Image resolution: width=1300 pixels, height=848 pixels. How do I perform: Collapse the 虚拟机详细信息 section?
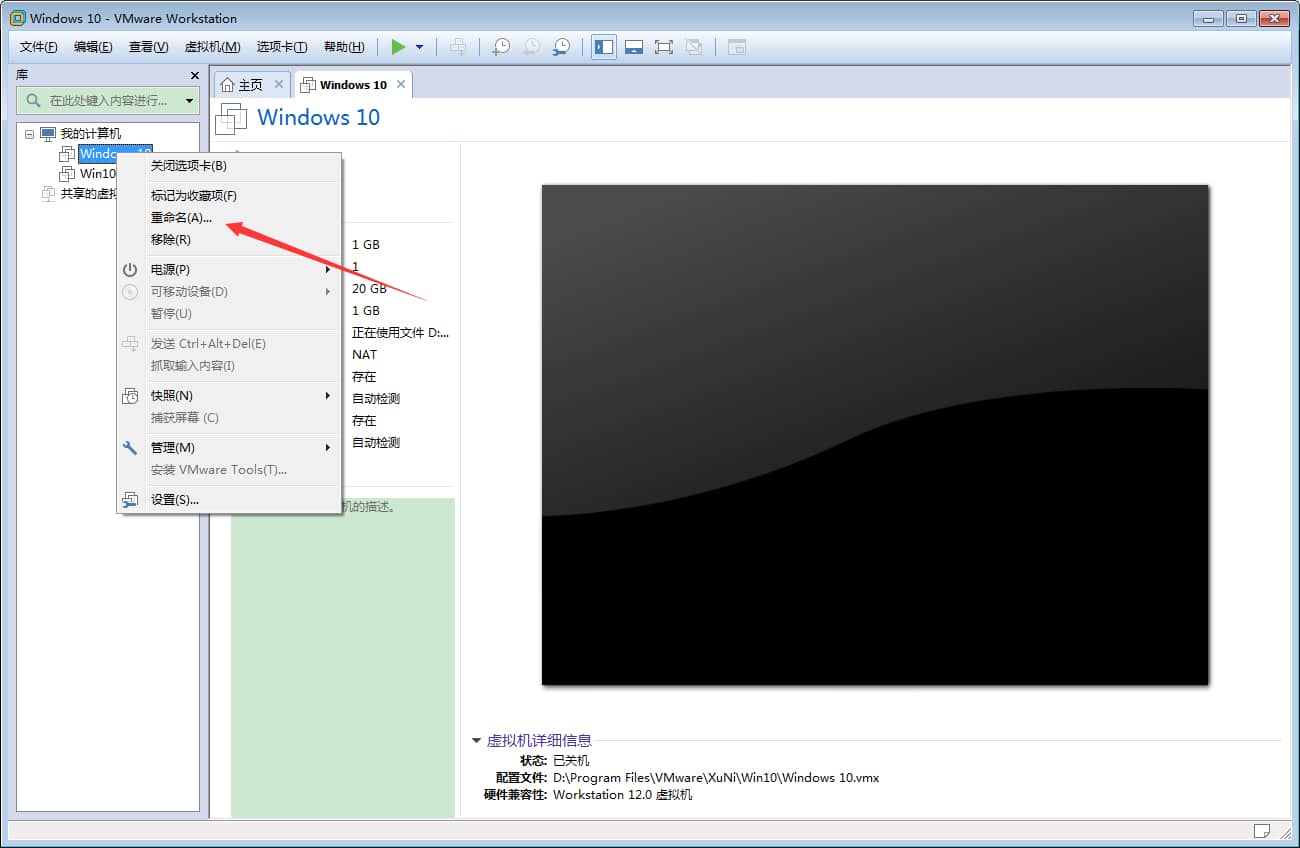[x=478, y=741]
